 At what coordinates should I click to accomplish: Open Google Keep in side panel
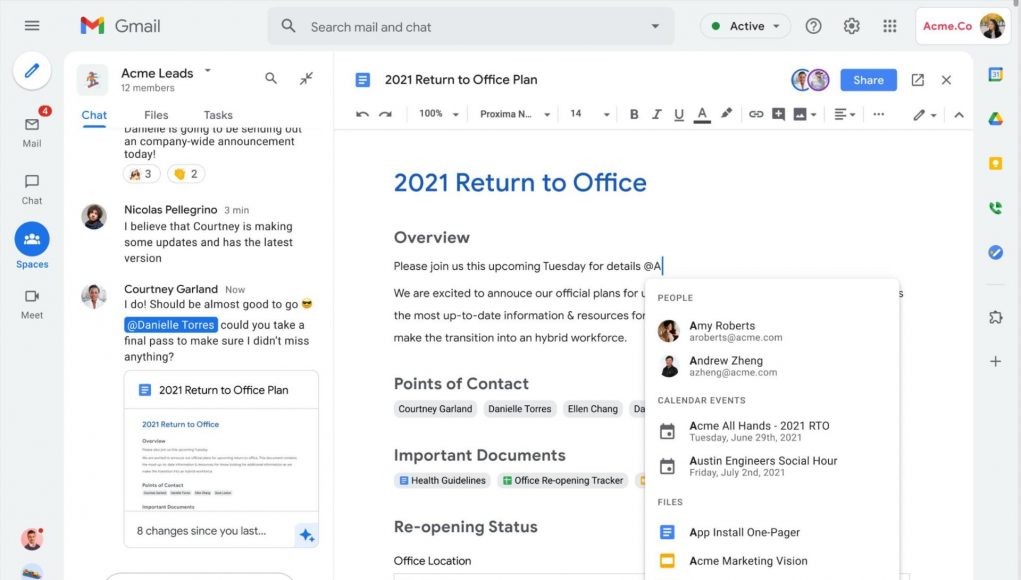coord(995,164)
